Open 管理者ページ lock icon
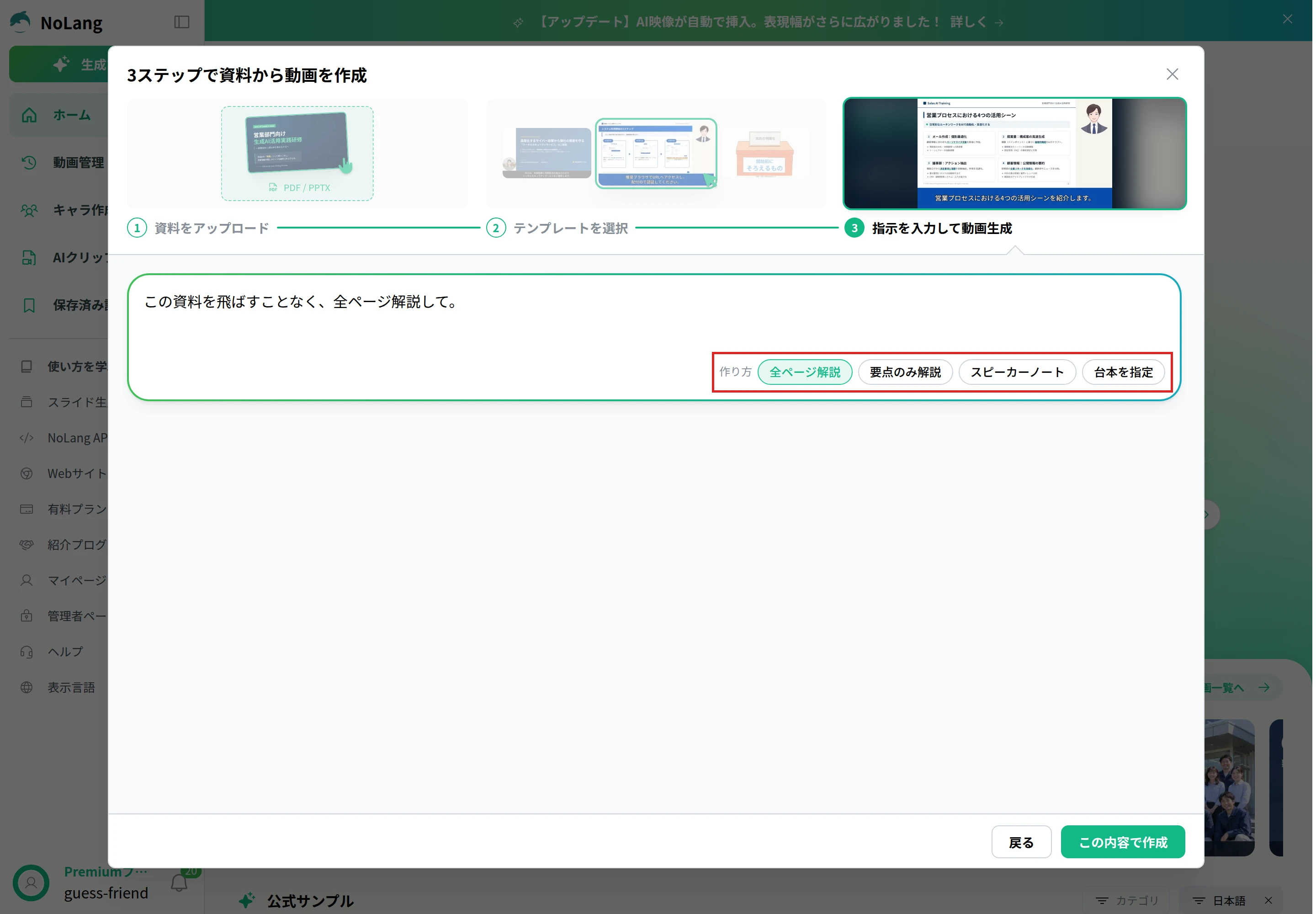 coord(27,616)
